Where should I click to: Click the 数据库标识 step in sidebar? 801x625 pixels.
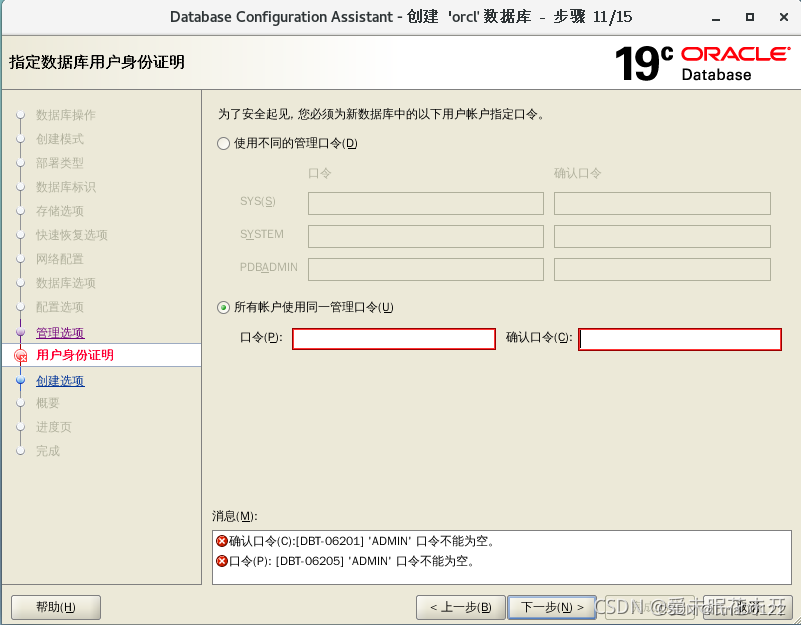click(x=65, y=187)
